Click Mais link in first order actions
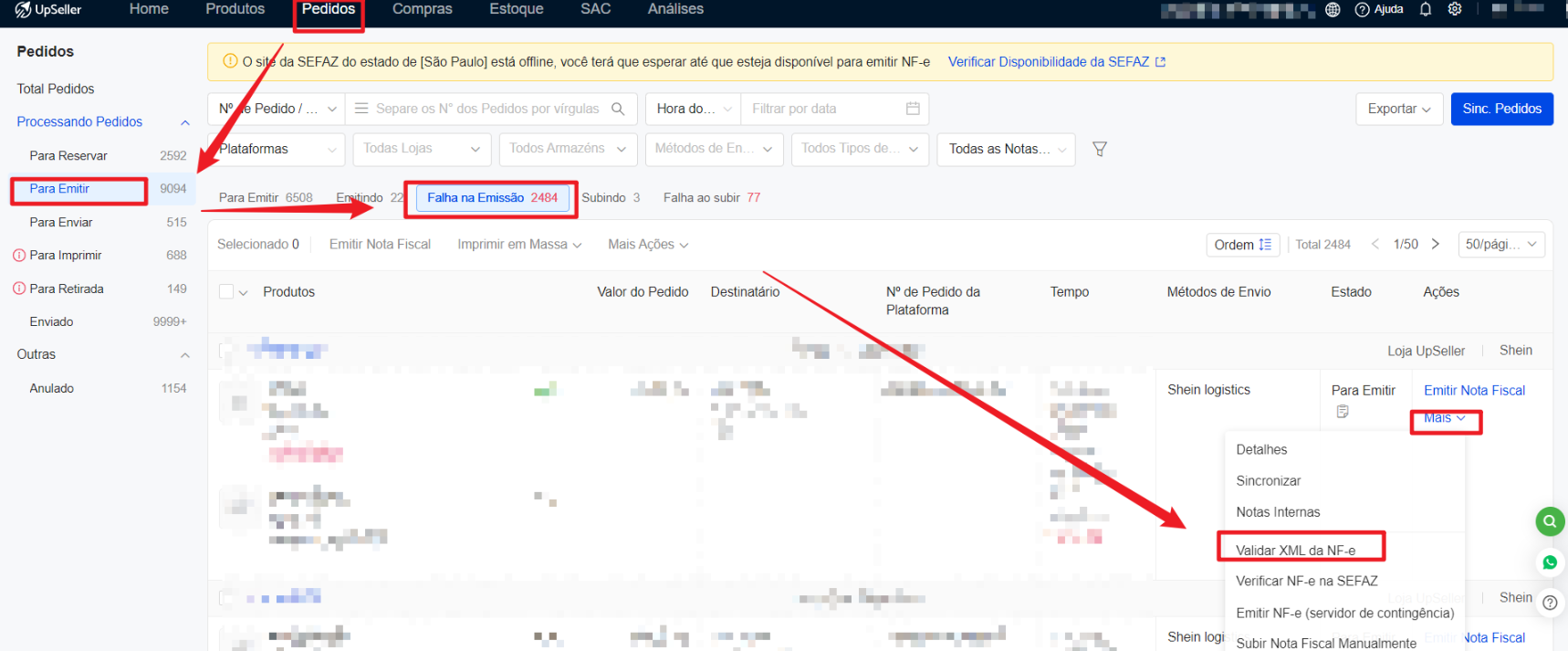Viewport: 1568px width, 651px height. 1445,418
